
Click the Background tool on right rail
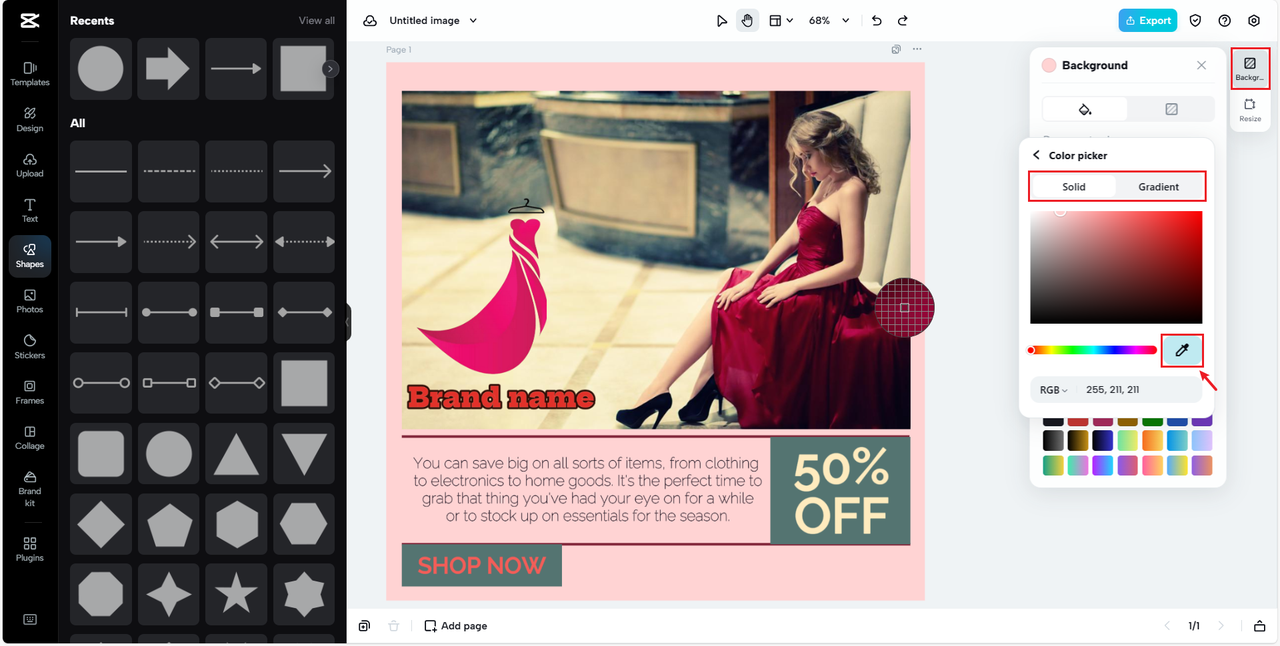[x=1250, y=68]
